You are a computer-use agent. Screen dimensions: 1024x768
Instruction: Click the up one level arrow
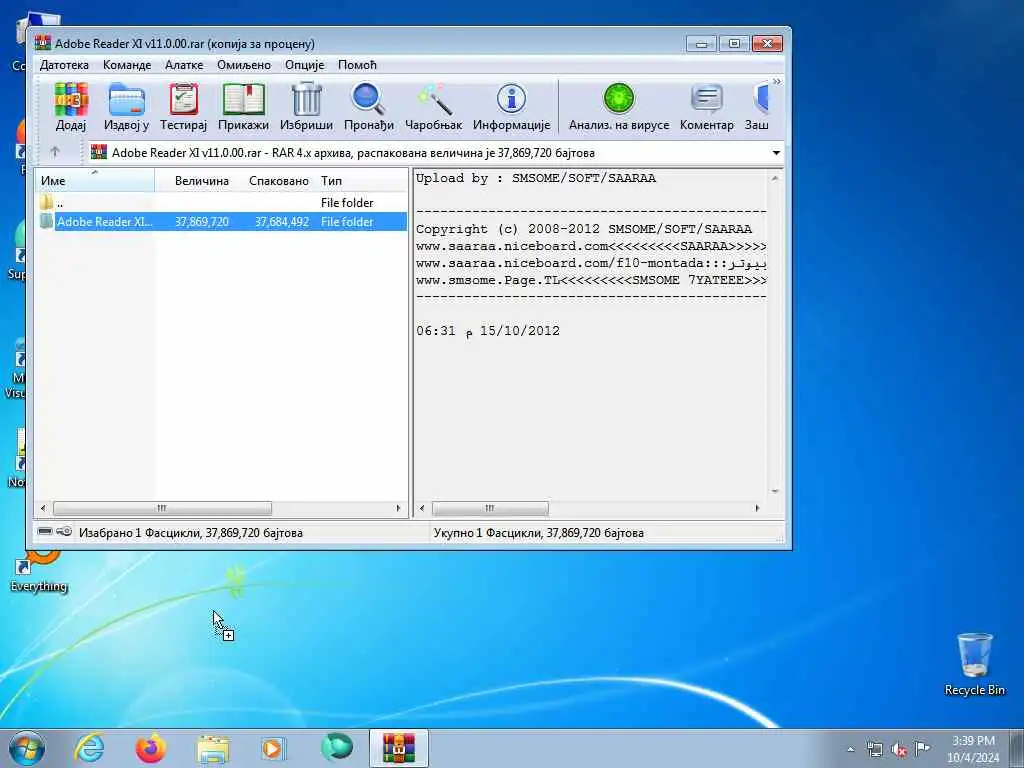click(x=55, y=152)
